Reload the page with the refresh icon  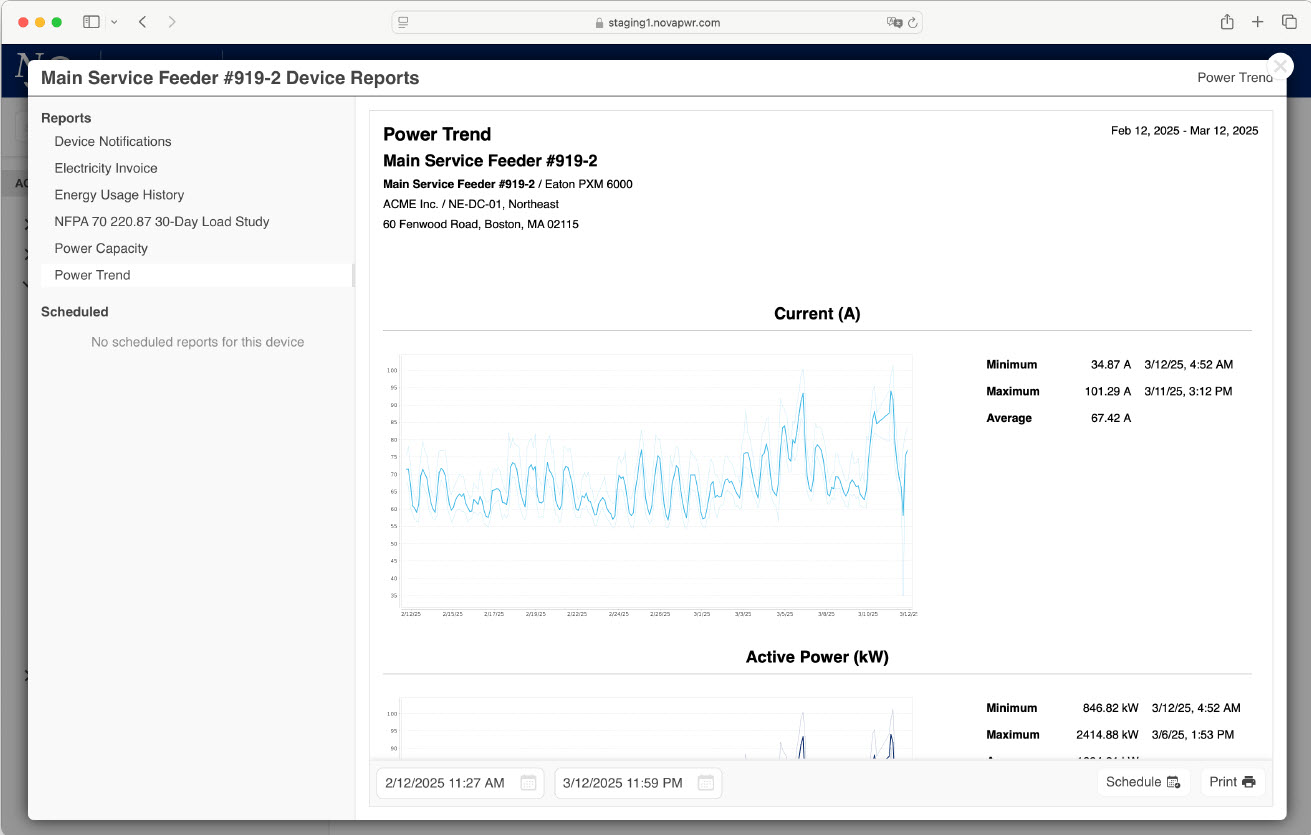tap(913, 22)
